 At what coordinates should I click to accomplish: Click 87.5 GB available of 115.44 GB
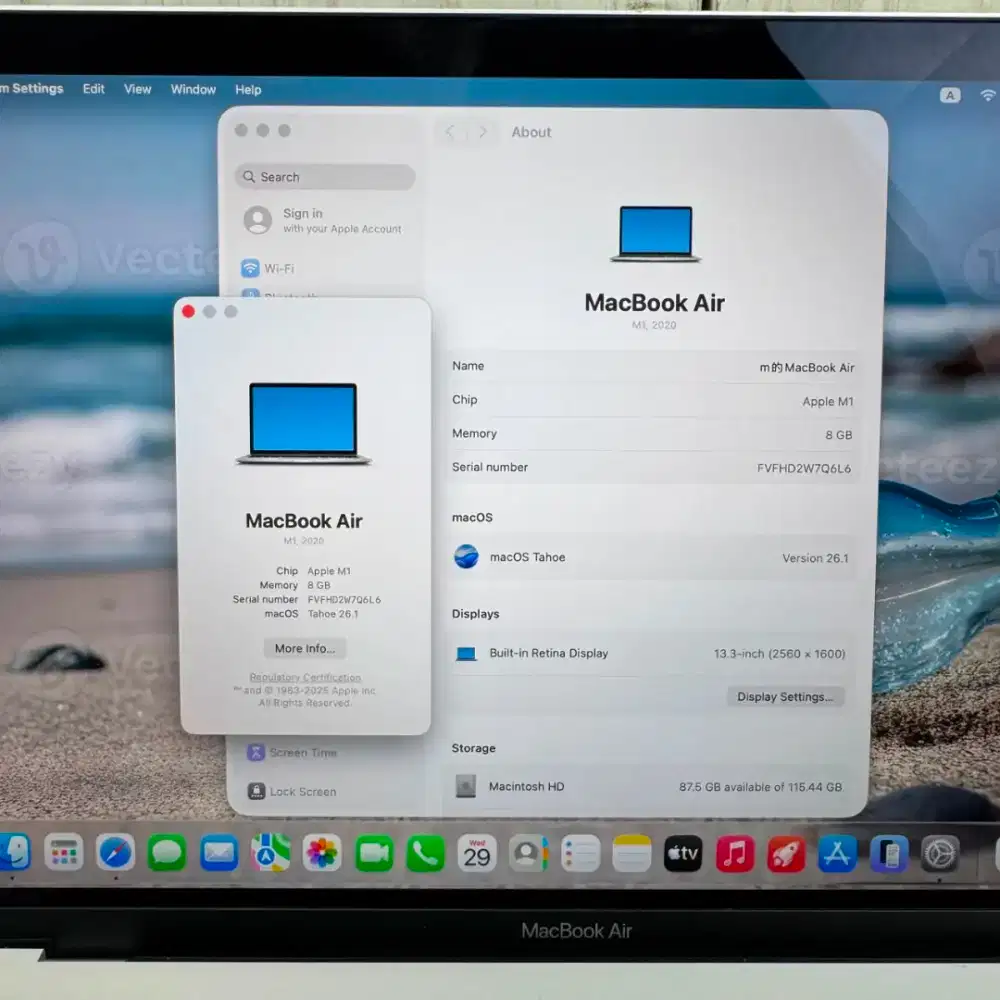tap(760, 787)
